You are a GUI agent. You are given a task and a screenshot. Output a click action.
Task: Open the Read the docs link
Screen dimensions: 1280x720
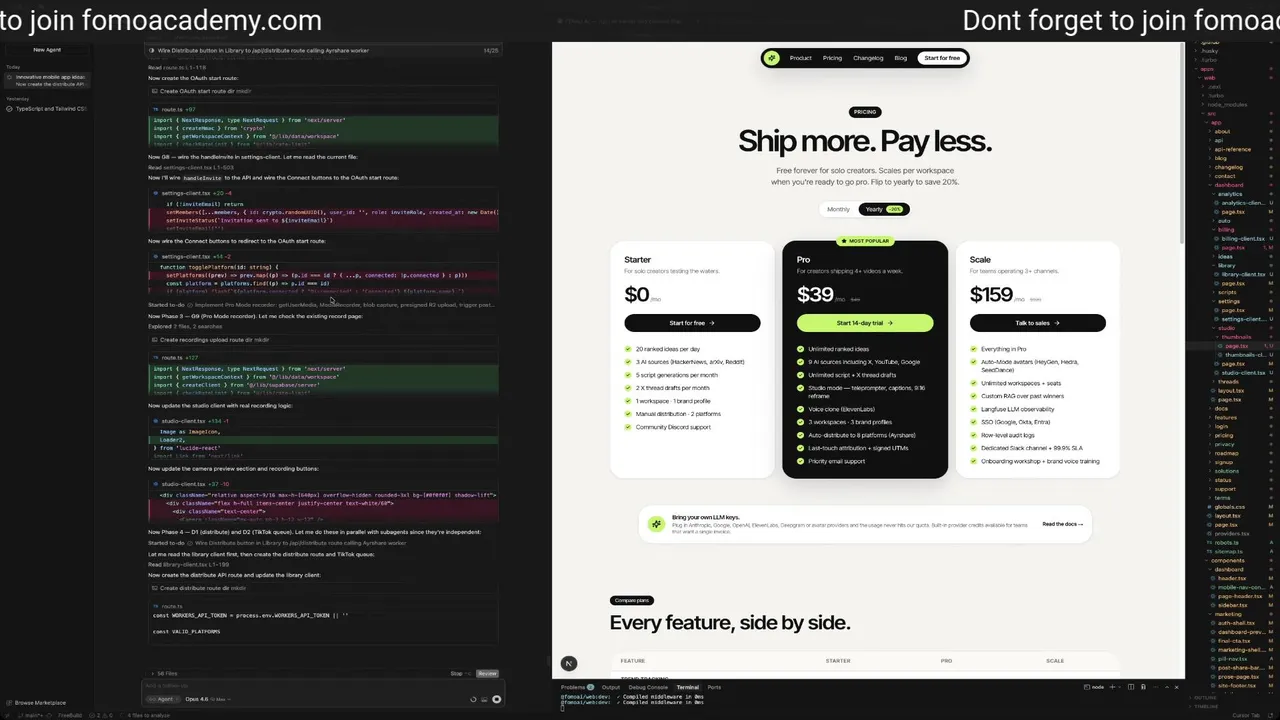click(1062, 524)
